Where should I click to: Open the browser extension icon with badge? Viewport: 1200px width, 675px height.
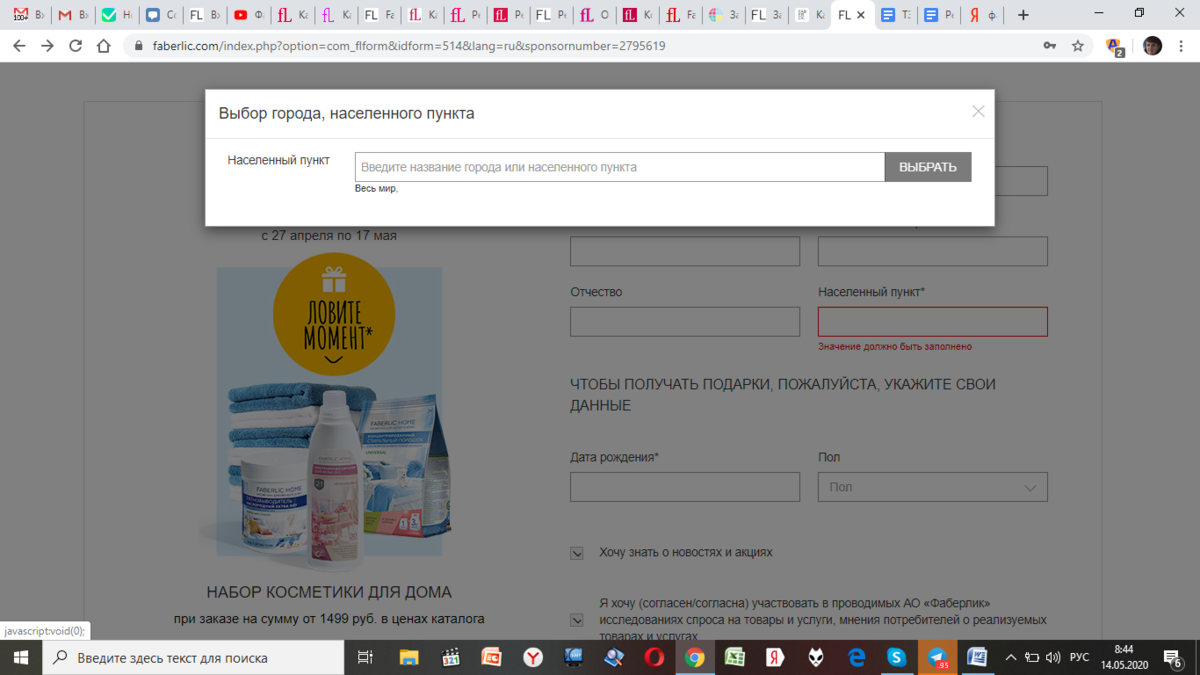(1115, 46)
